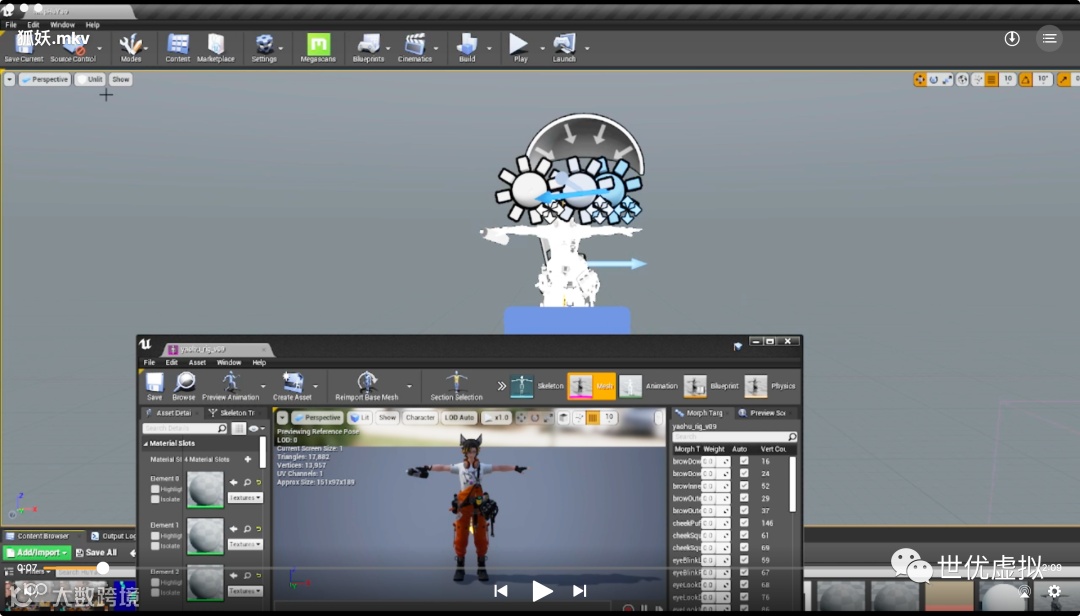This screenshot has width=1080, height=616.
Task: Enable Section Selection in mesh editor
Action: 456,387
